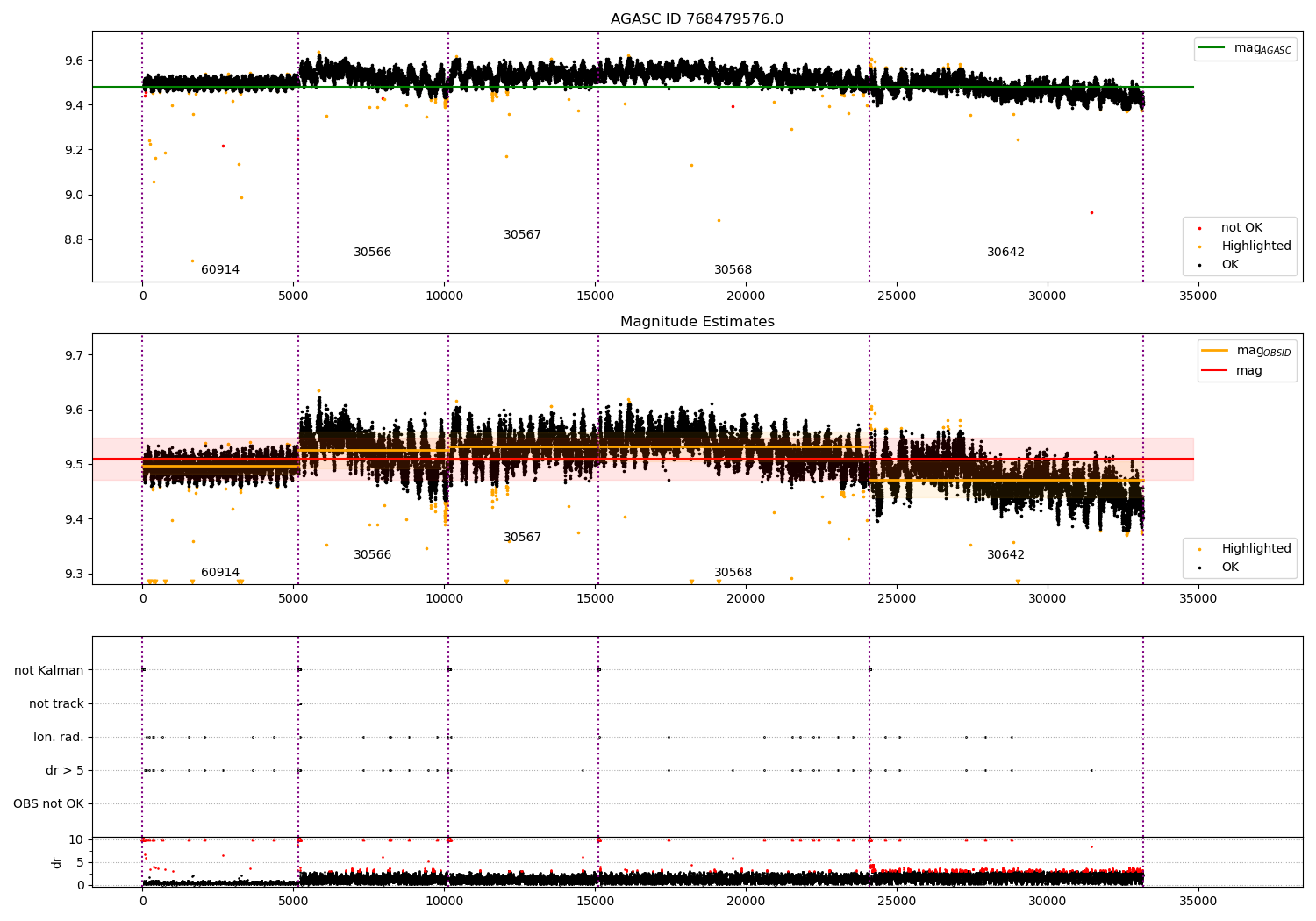1316x921 pixels.
Task: Click the 25000 x-tick under the Magnitude Estimates plot
Action: pyautogui.click(x=897, y=599)
